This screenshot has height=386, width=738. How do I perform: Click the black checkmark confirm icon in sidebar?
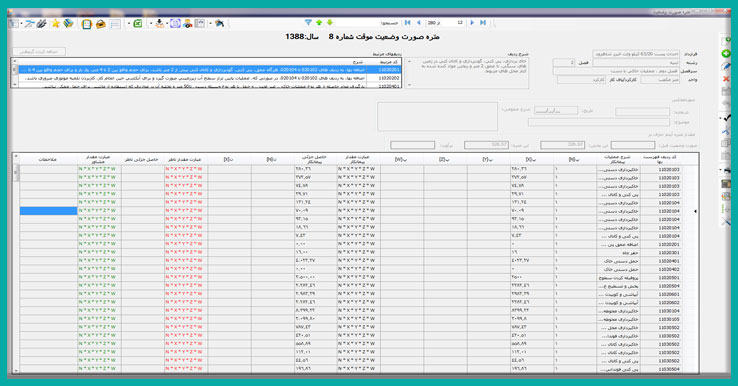[726, 118]
